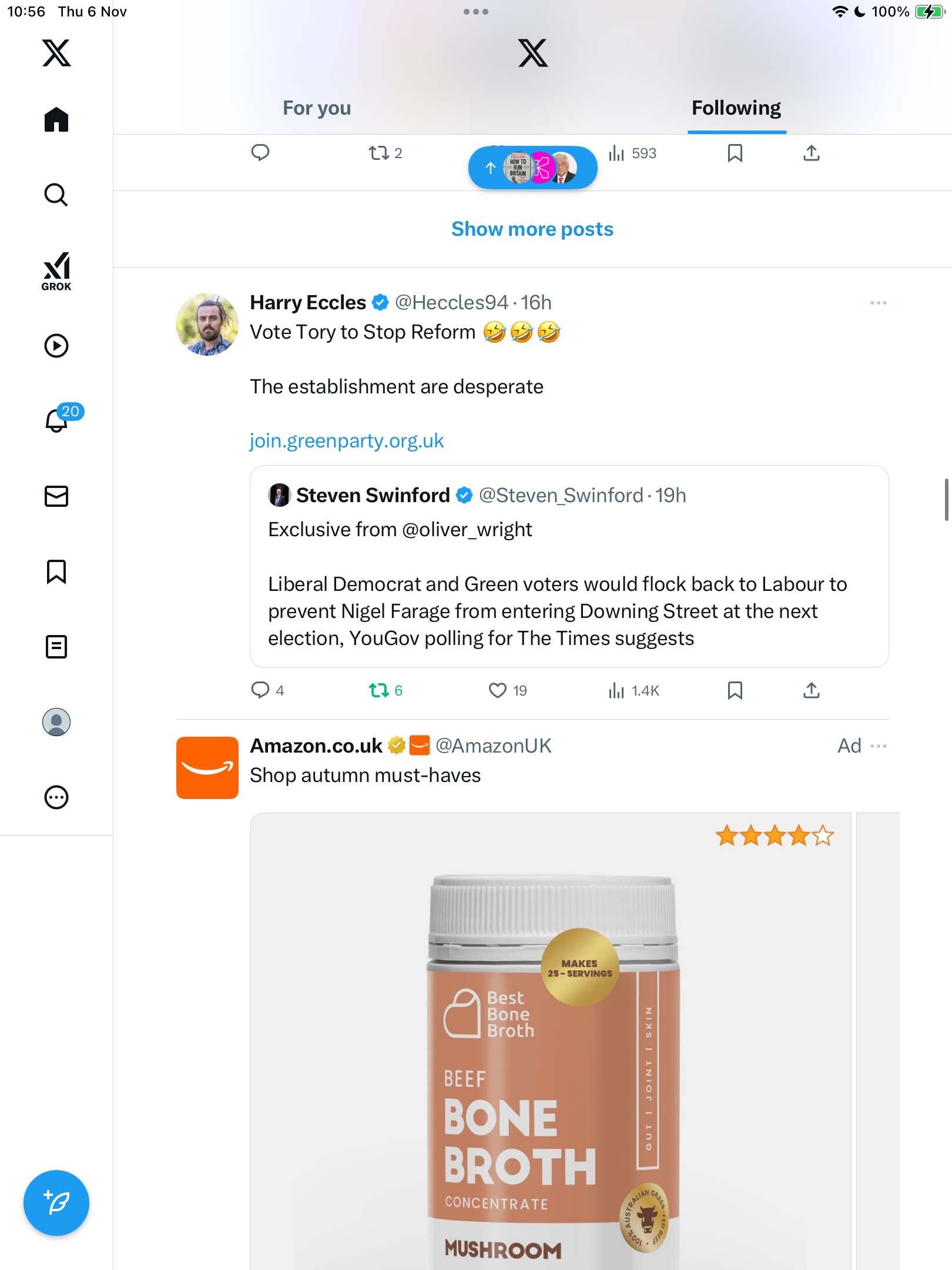
Task: Open more options on Amazon ad
Action: pos(878,746)
